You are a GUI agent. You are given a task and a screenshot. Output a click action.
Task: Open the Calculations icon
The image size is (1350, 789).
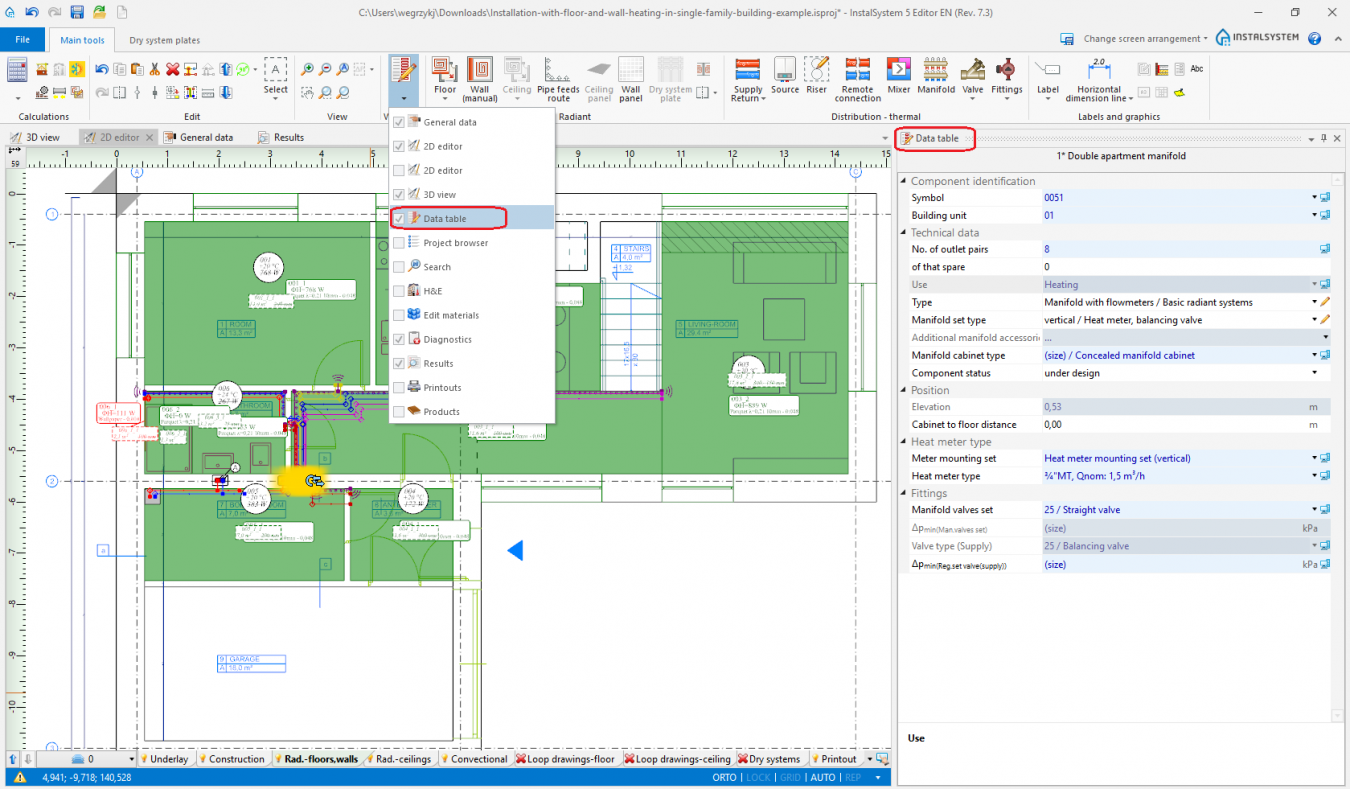point(16,69)
